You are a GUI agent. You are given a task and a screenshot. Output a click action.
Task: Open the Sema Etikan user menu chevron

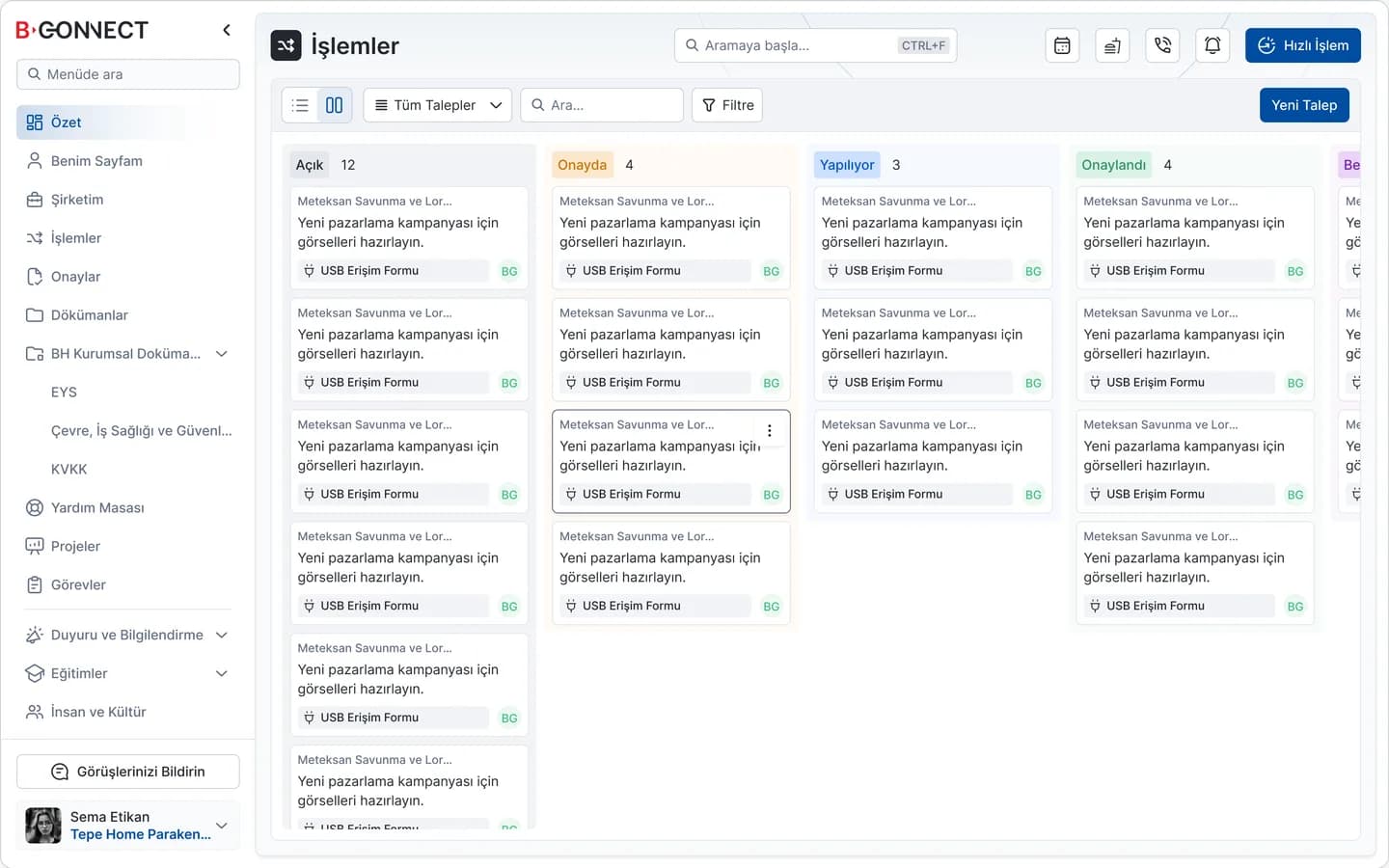222,826
